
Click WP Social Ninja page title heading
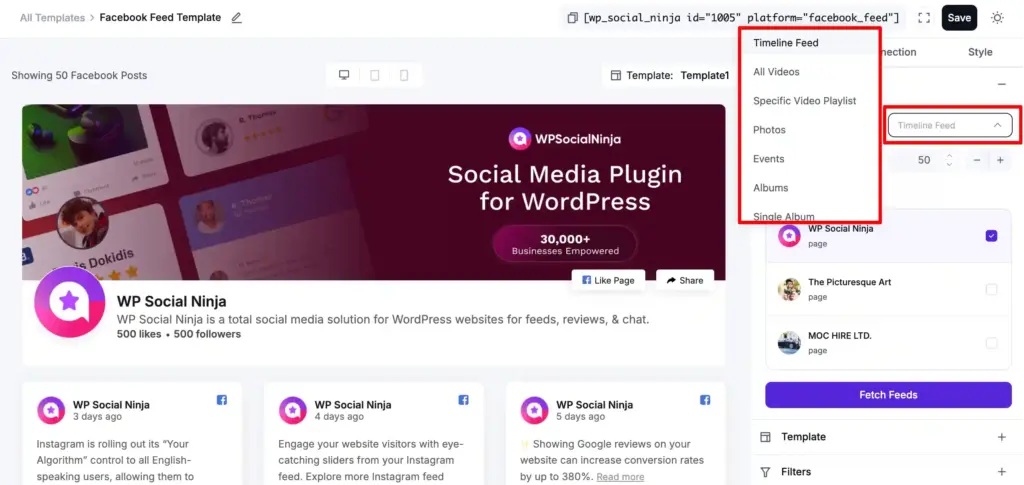[x=172, y=302]
